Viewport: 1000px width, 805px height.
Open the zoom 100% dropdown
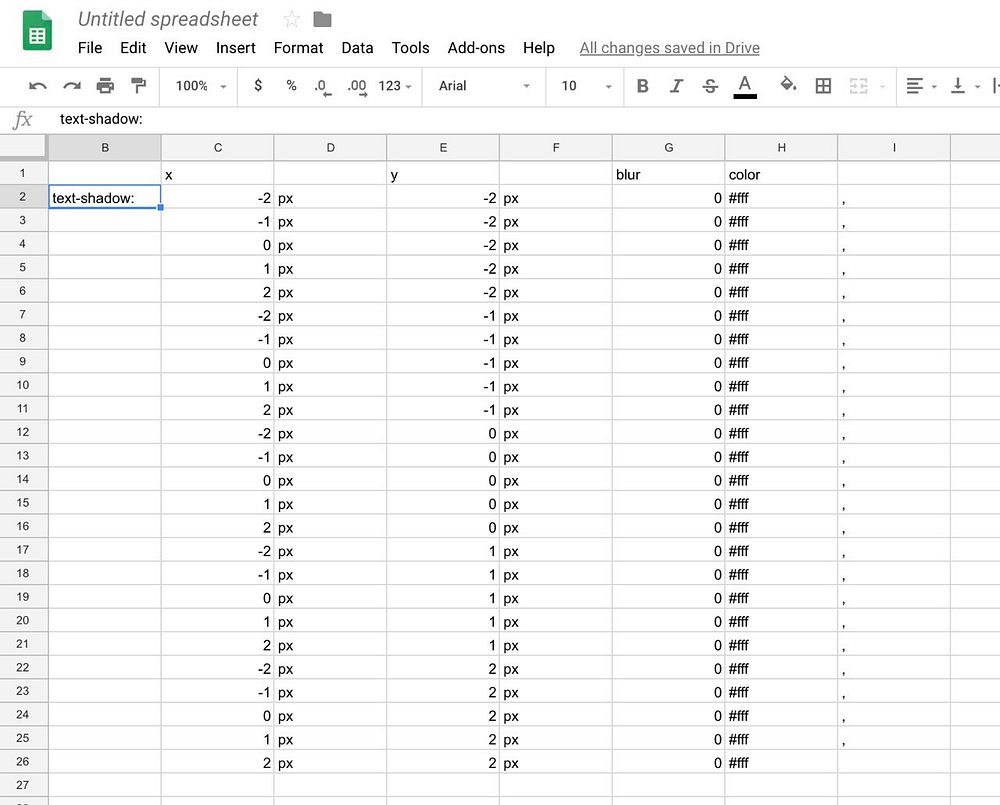tap(200, 85)
